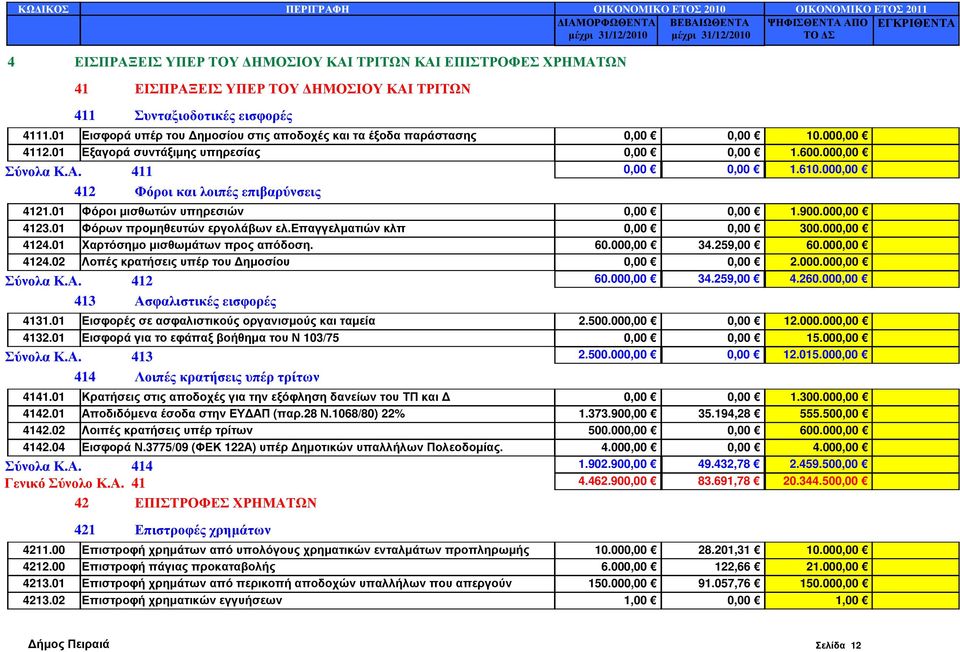Click code cell 4124.02
The width and height of the screenshot is (960, 652).
pos(43,262)
